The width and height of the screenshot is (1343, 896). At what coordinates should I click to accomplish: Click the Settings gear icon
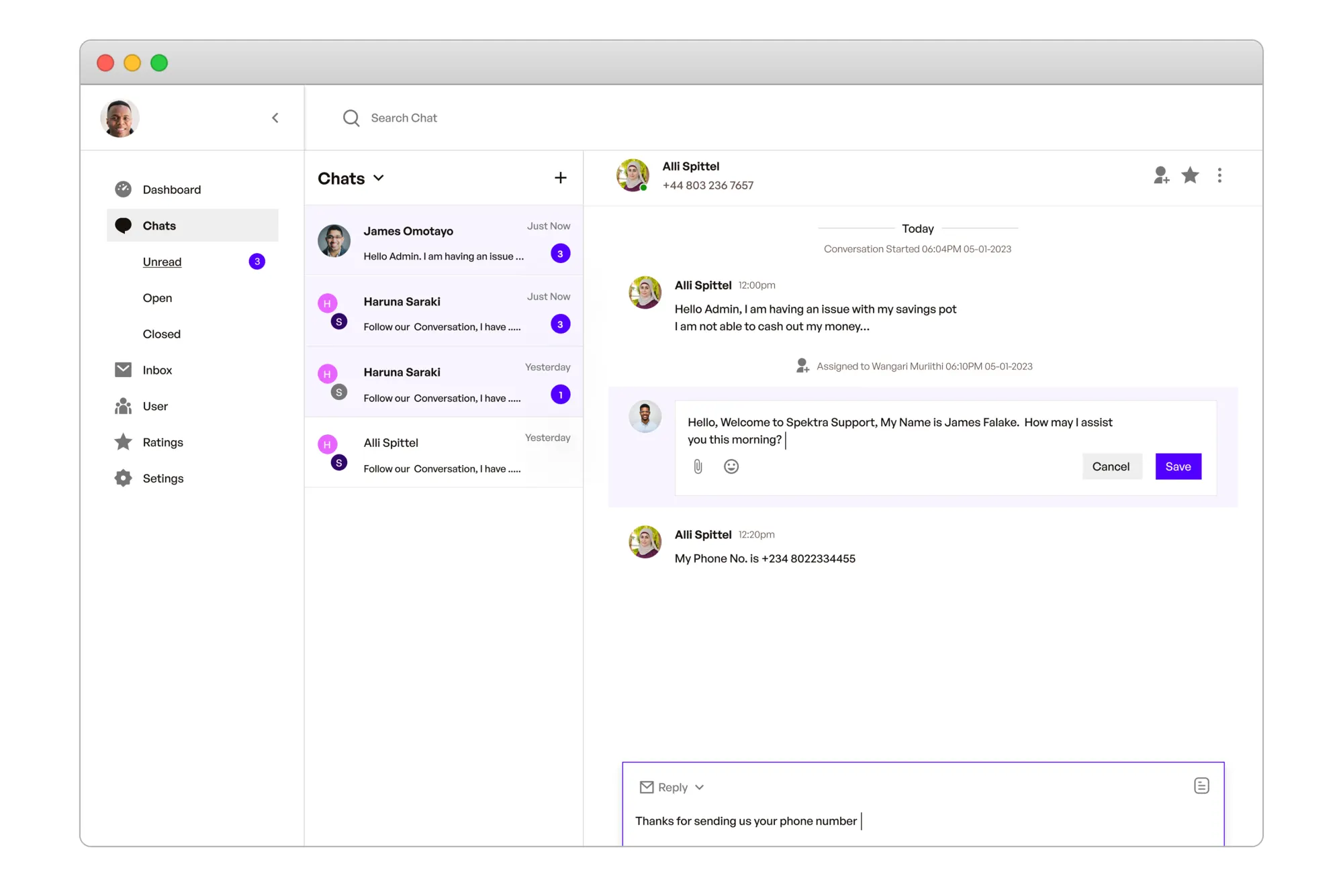123,478
